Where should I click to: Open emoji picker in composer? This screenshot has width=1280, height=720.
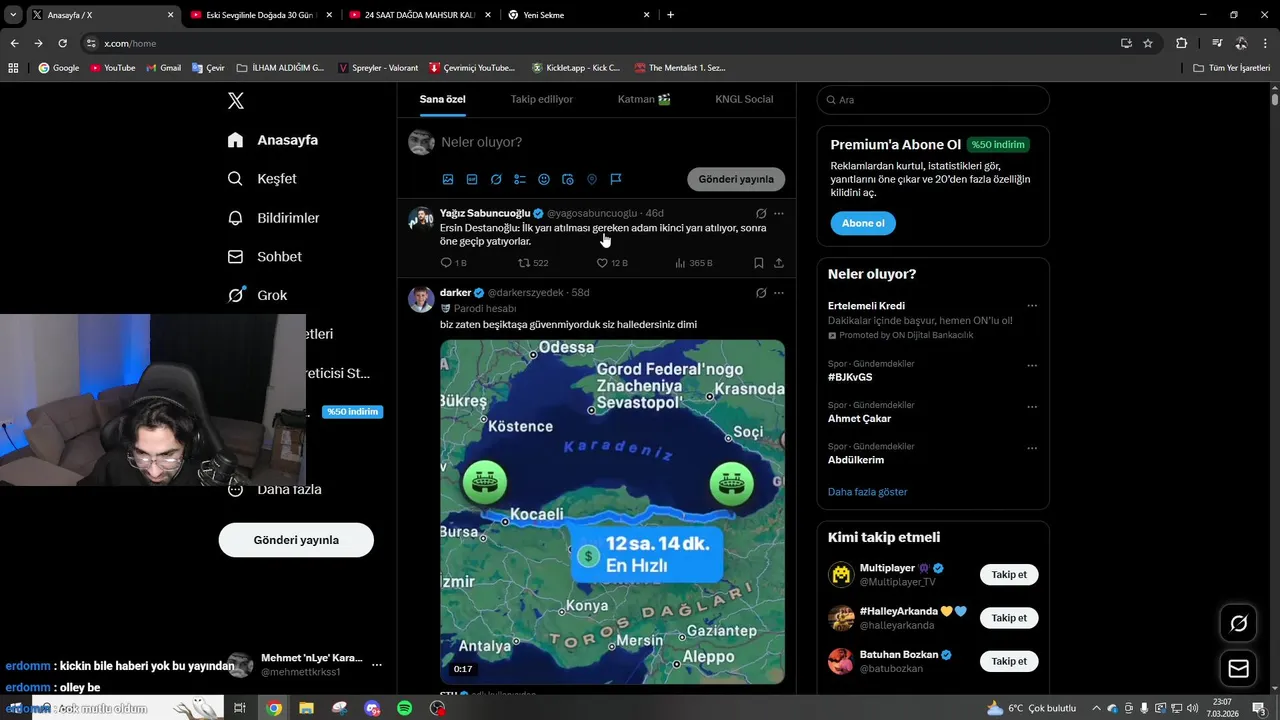544,179
